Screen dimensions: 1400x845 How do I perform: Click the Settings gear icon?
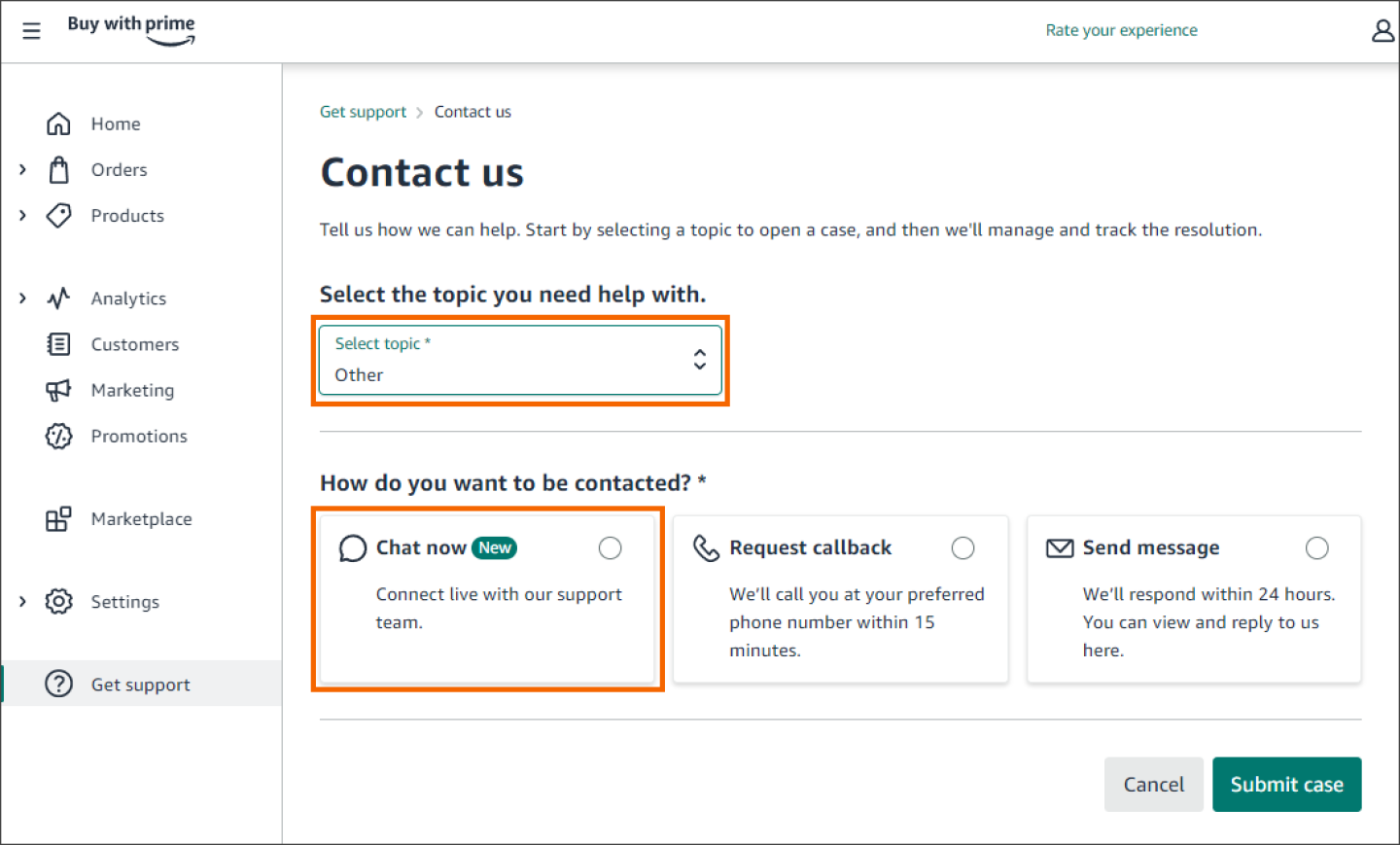tap(58, 602)
